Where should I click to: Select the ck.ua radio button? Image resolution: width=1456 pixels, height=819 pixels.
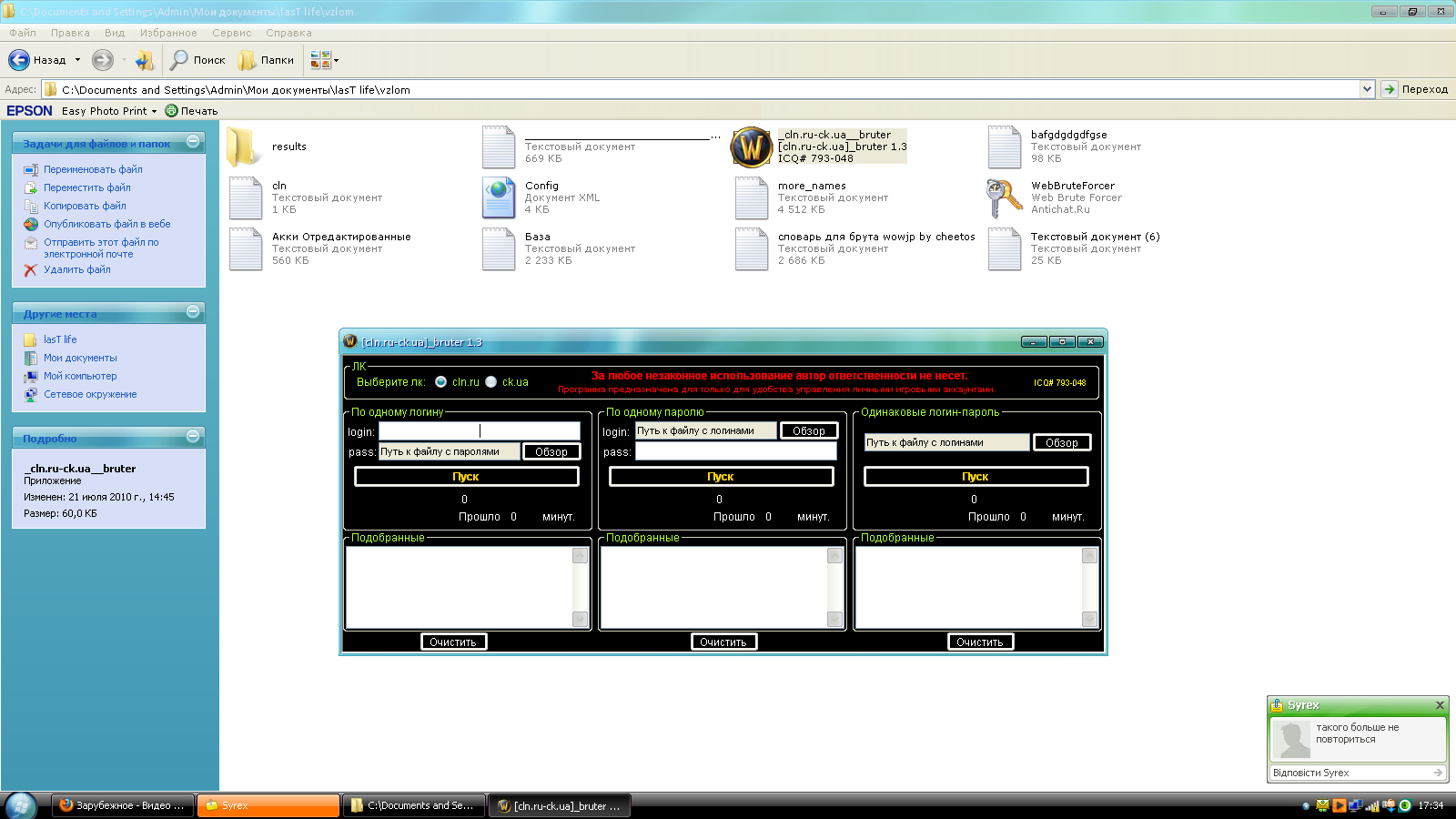click(491, 382)
